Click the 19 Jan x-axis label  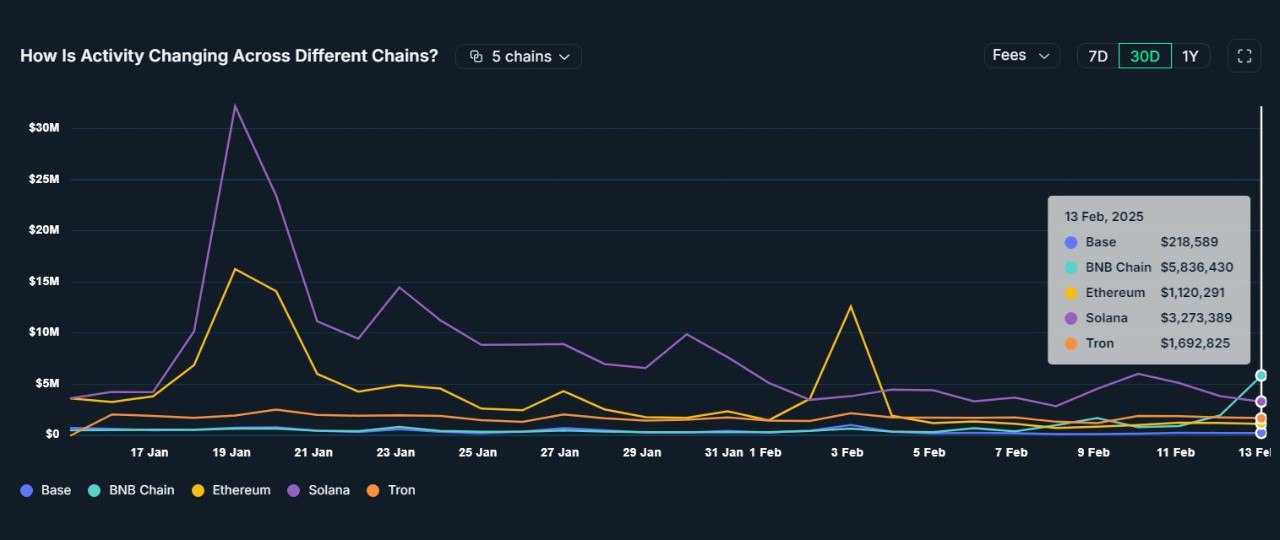coord(231,453)
